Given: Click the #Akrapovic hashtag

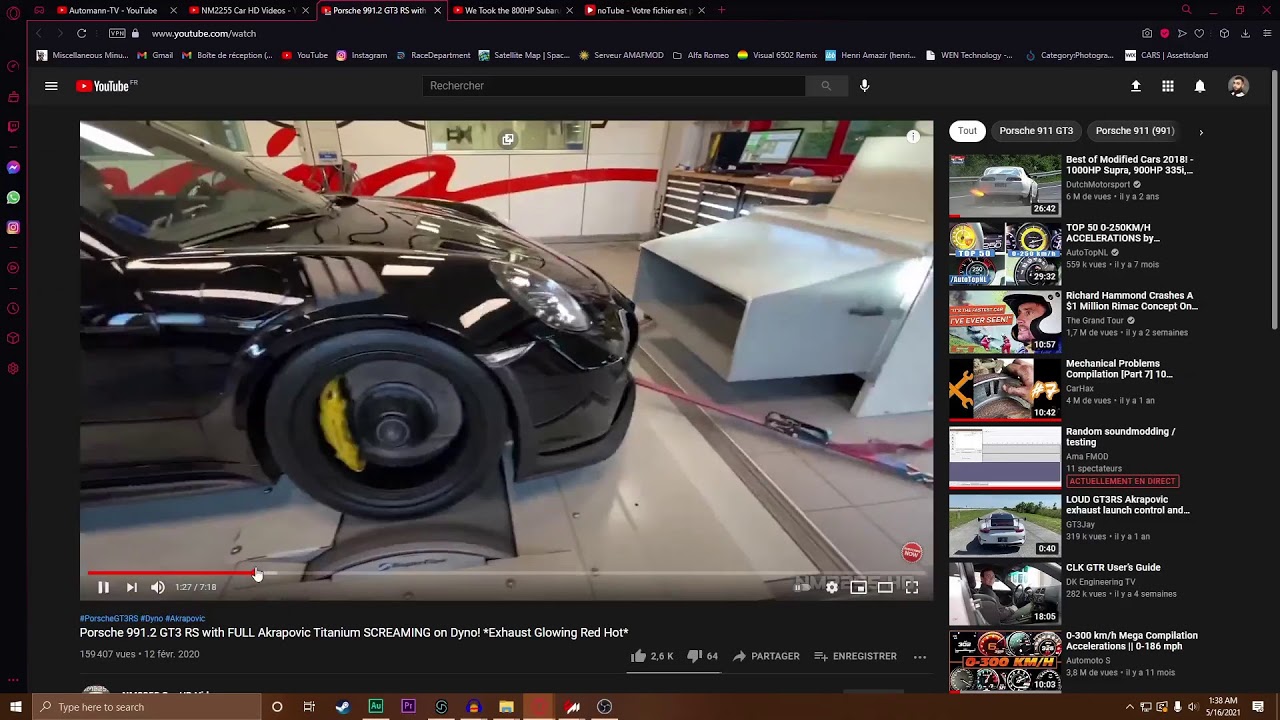Looking at the screenshot, I should pos(185,619).
